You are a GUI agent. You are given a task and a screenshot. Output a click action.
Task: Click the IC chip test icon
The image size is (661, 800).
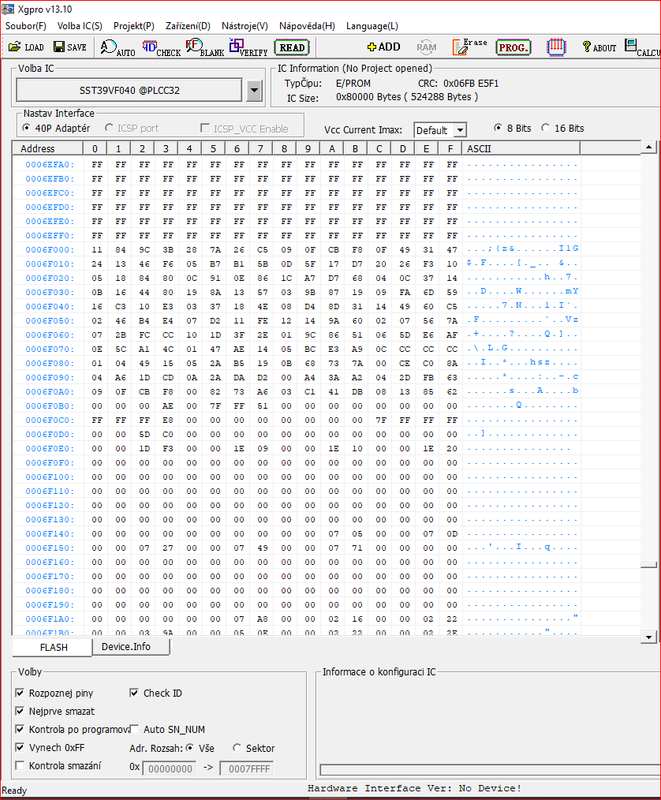click(x=556, y=47)
